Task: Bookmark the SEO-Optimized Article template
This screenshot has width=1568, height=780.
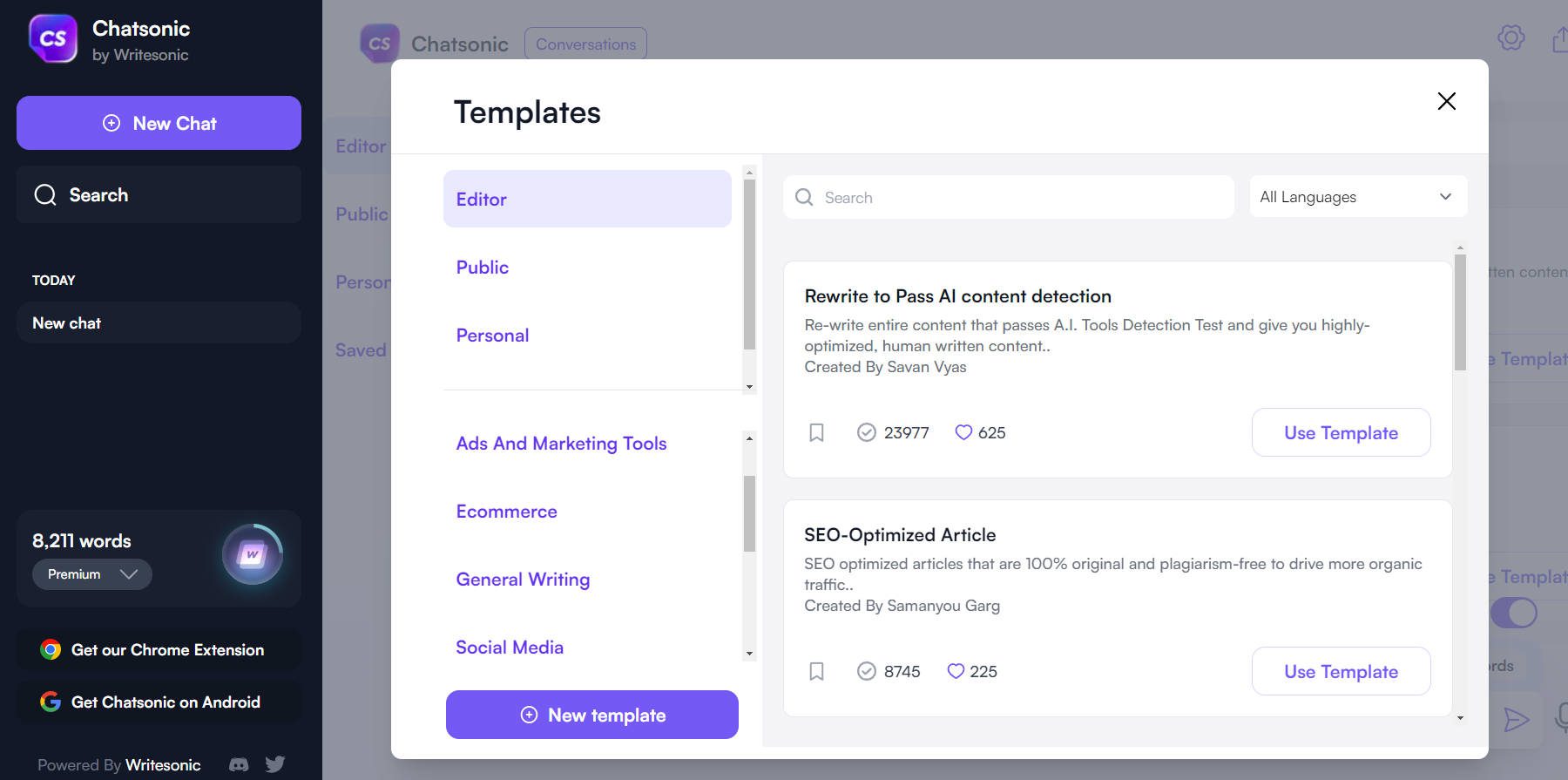Action: 816,671
